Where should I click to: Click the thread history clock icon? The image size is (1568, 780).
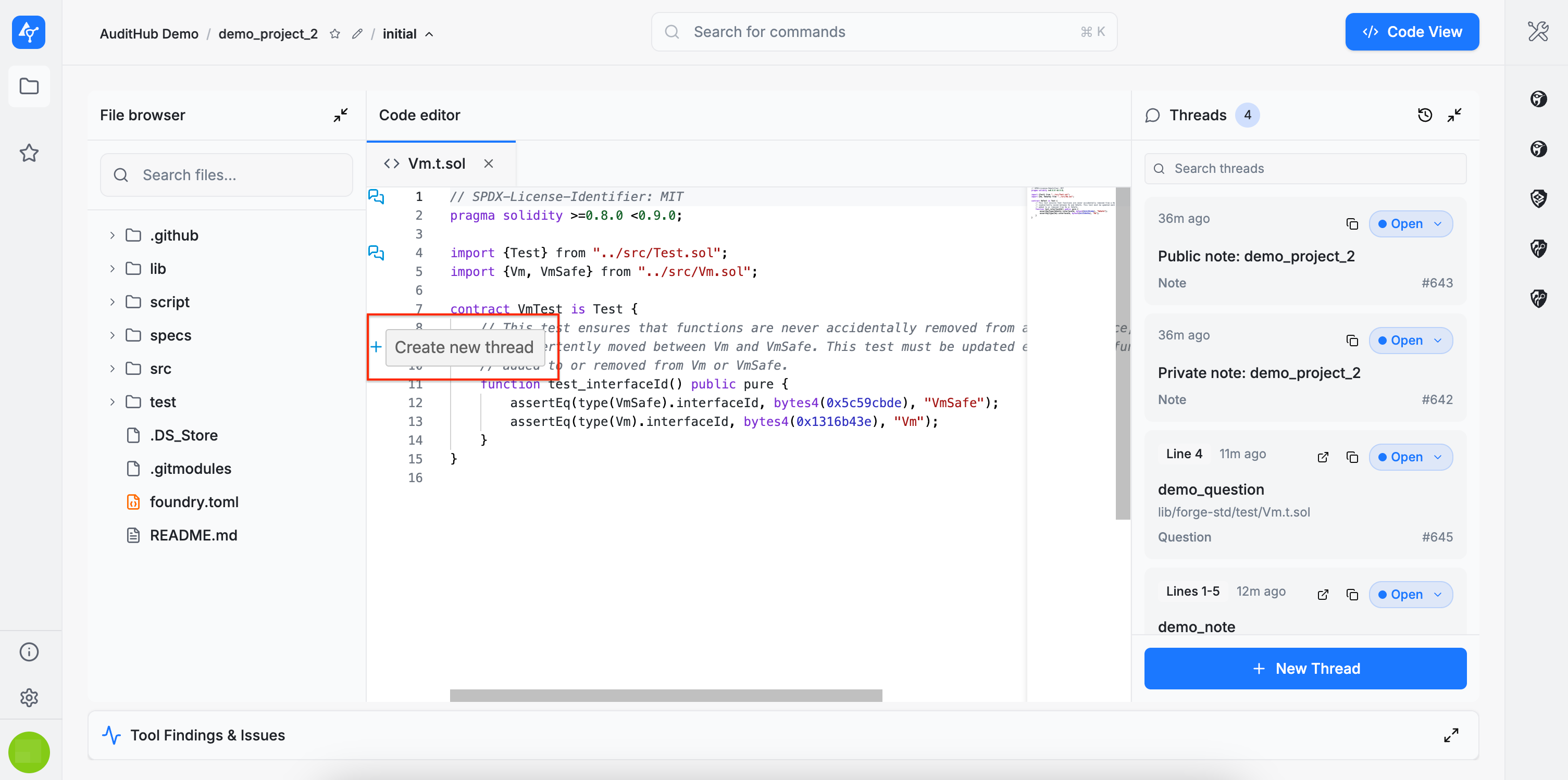(1424, 115)
